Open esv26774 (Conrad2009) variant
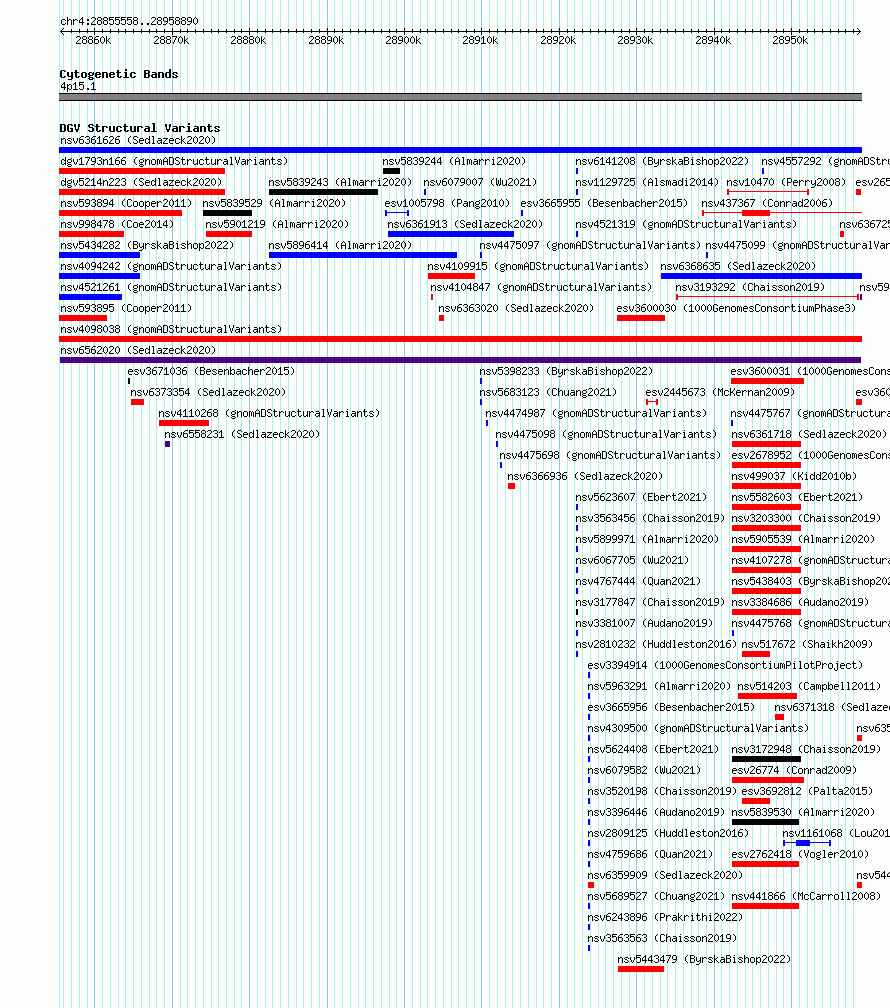890x1008 pixels. [x=794, y=770]
